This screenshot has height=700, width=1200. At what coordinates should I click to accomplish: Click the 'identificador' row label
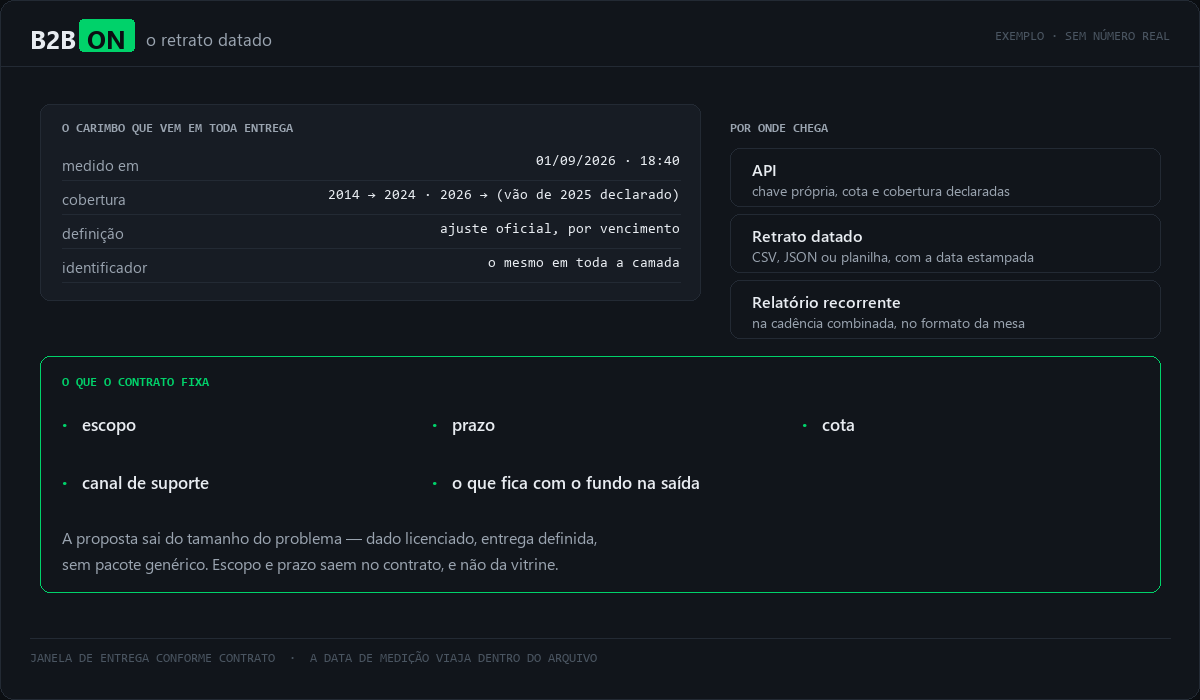(x=104, y=268)
